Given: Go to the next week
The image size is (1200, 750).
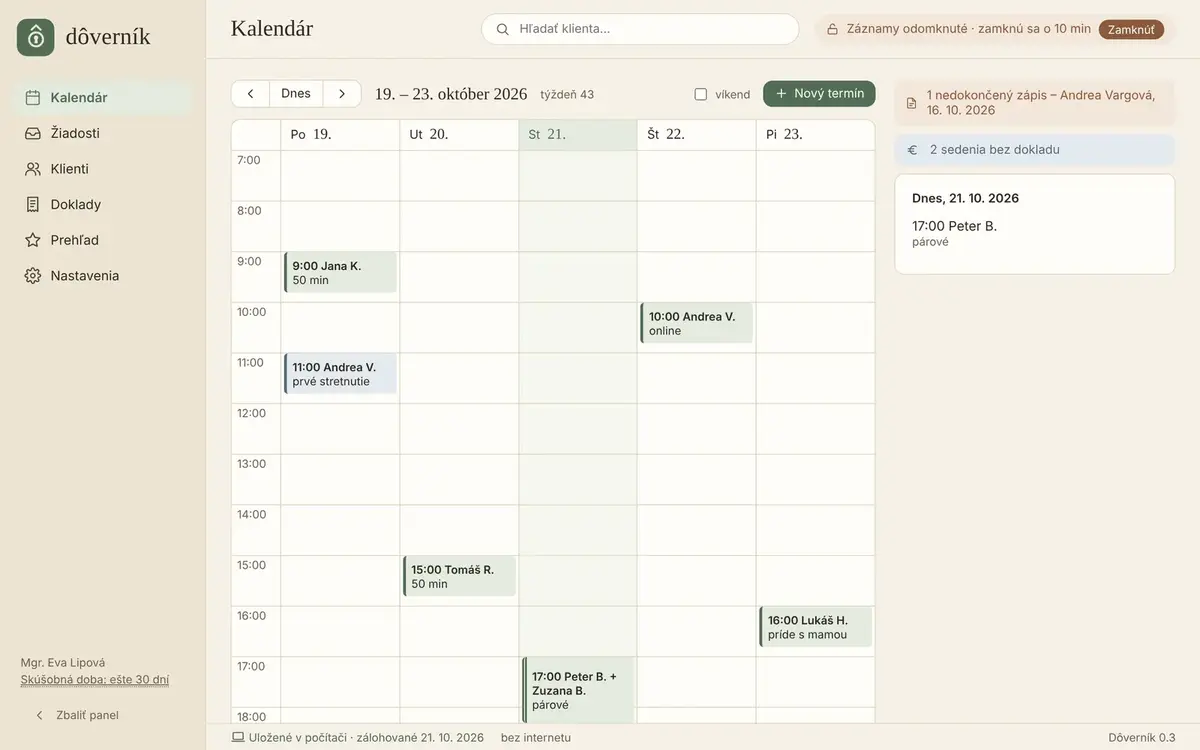Looking at the screenshot, I should 342,94.
